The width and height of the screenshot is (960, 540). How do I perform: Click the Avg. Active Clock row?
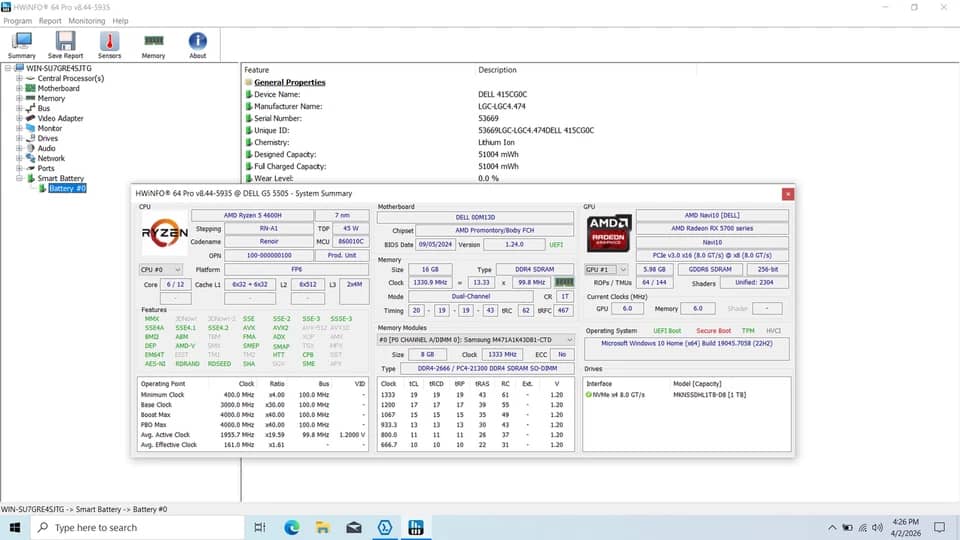(x=252, y=435)
